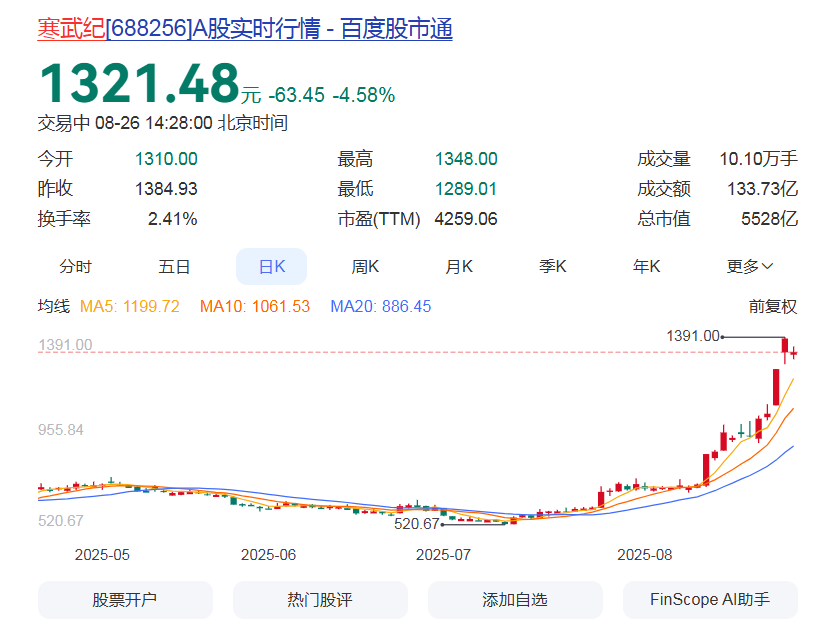Image resolution: width=840 pixels, height=633 pixels.
Task: Open the 前复权 adjustment selector
Action: click(773, 306)
